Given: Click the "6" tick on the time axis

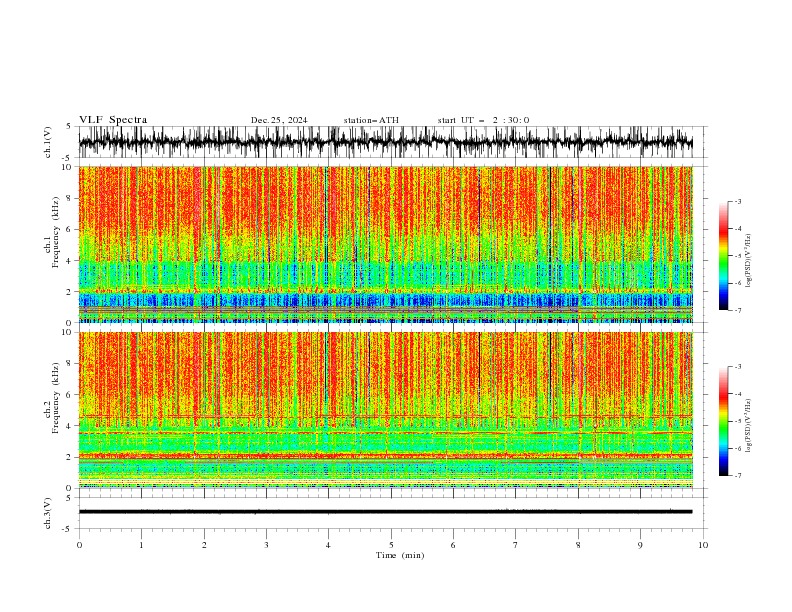Looking at the screenshot, I should [453, 545].
